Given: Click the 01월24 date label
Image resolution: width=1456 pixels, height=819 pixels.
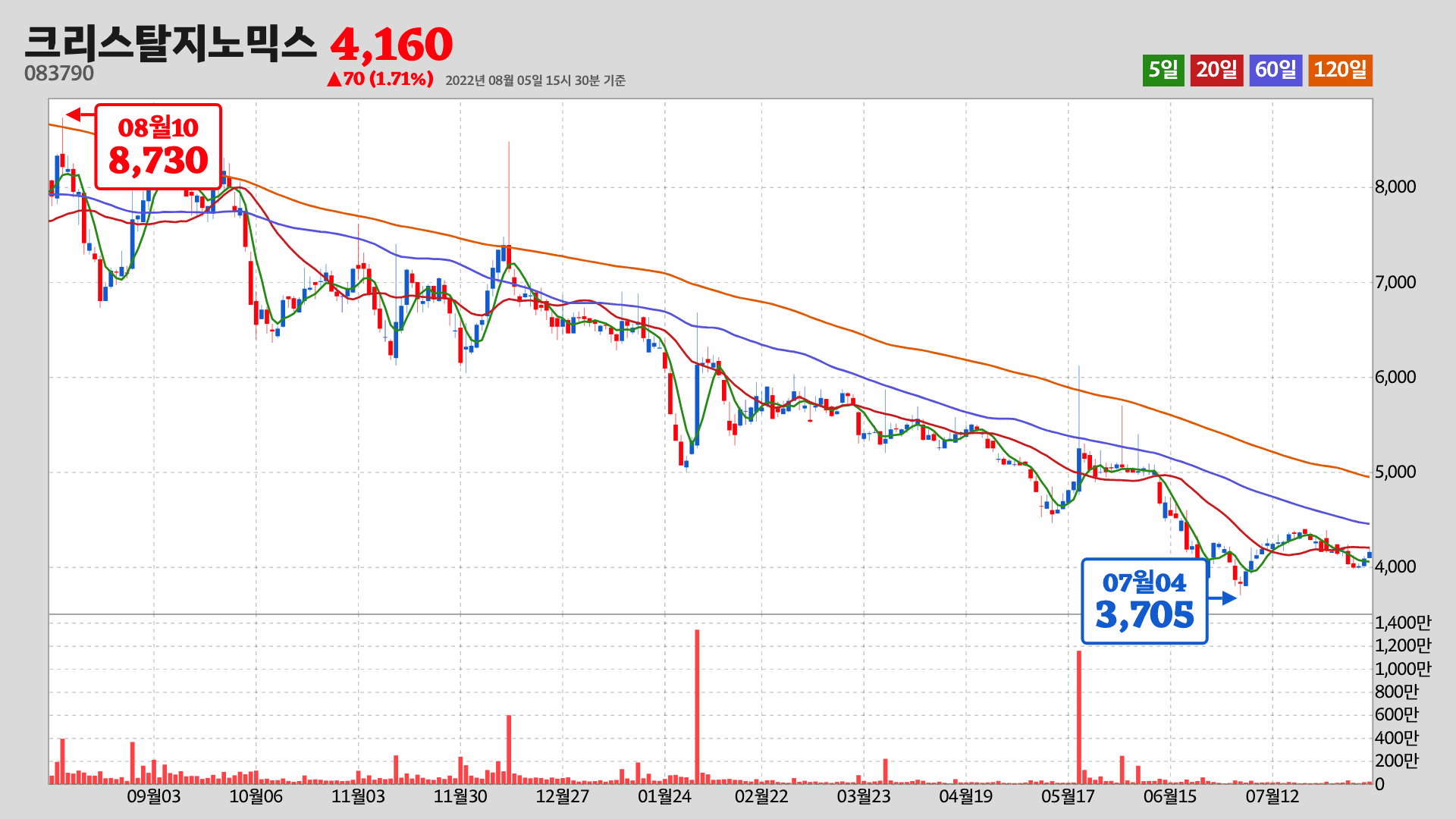Looking at the screenshot, I should pos(665,797).
